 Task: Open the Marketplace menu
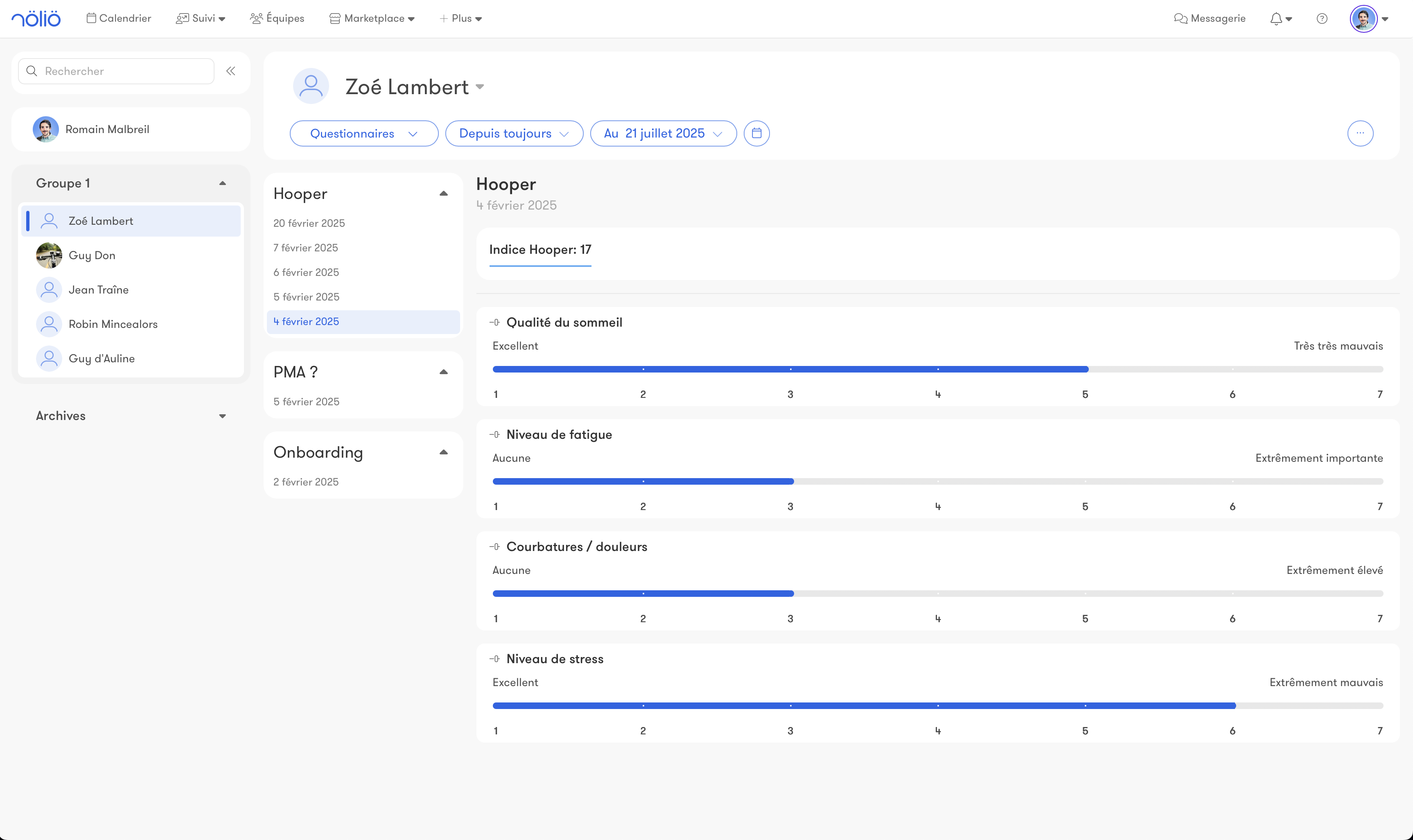[372, 19]
